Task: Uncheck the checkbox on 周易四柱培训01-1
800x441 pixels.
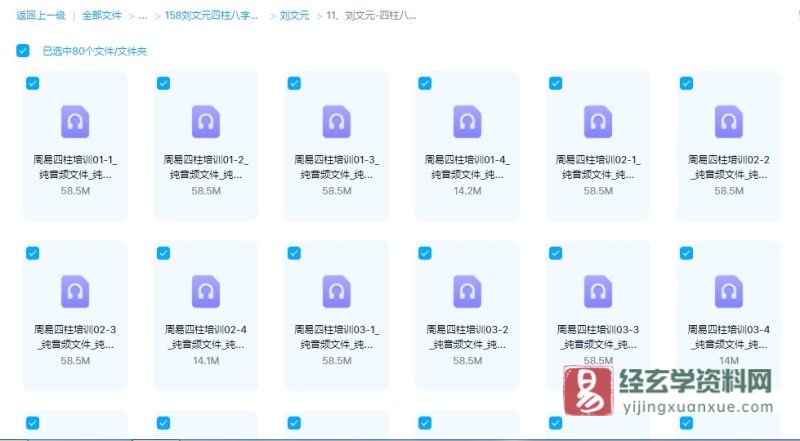Action: tap(33, 84)
